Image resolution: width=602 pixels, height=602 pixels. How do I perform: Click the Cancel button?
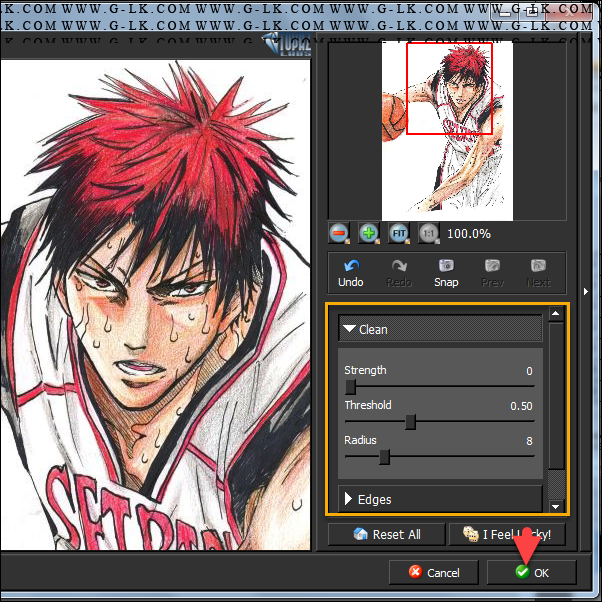click(x=434, y=572)
